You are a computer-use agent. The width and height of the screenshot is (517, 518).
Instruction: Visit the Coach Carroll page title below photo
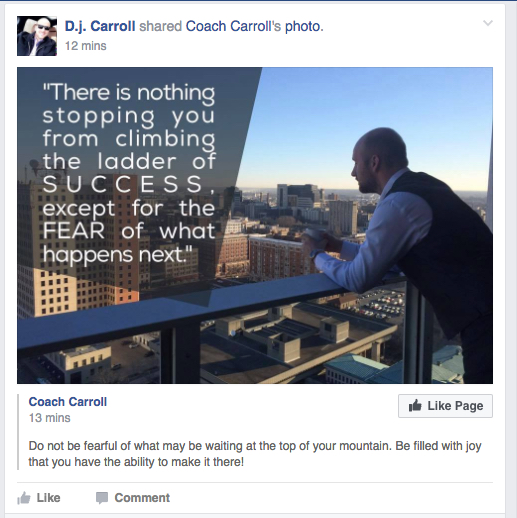click(68, 402)
